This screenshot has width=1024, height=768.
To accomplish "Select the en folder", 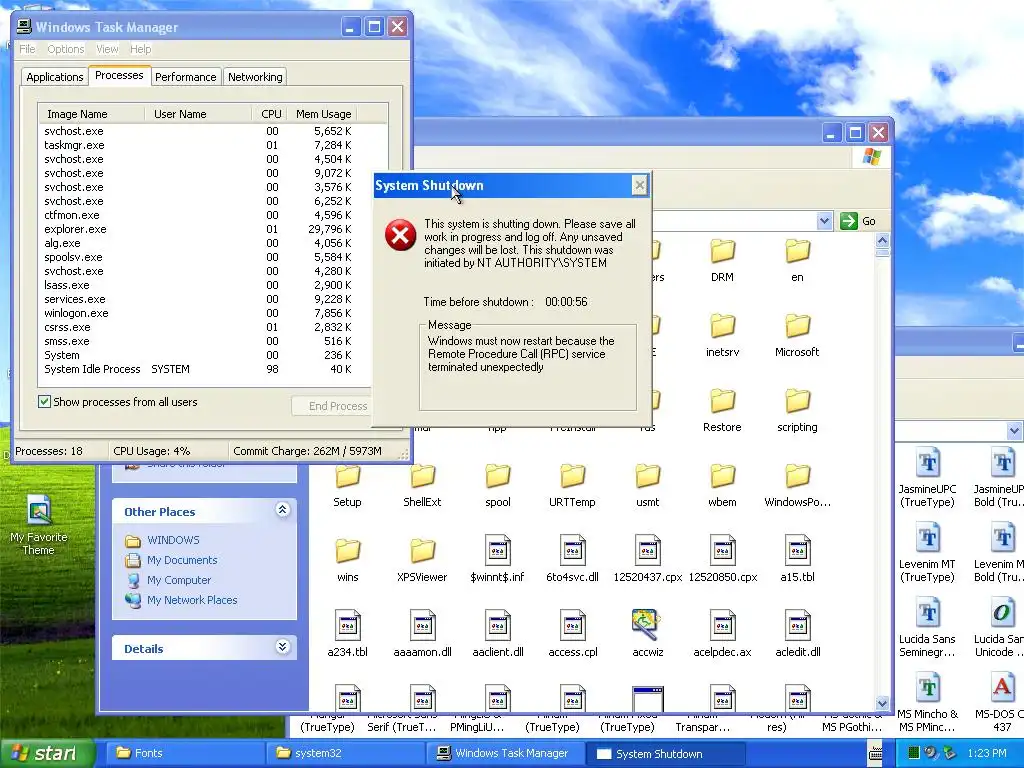I will pyautogui.click(x=797, y=260).
